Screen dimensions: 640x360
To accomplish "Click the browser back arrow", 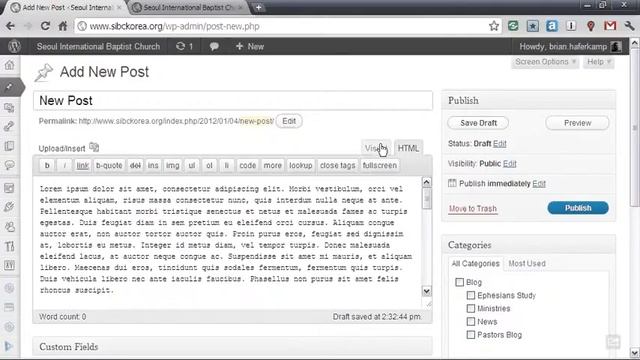I will 11,26.
